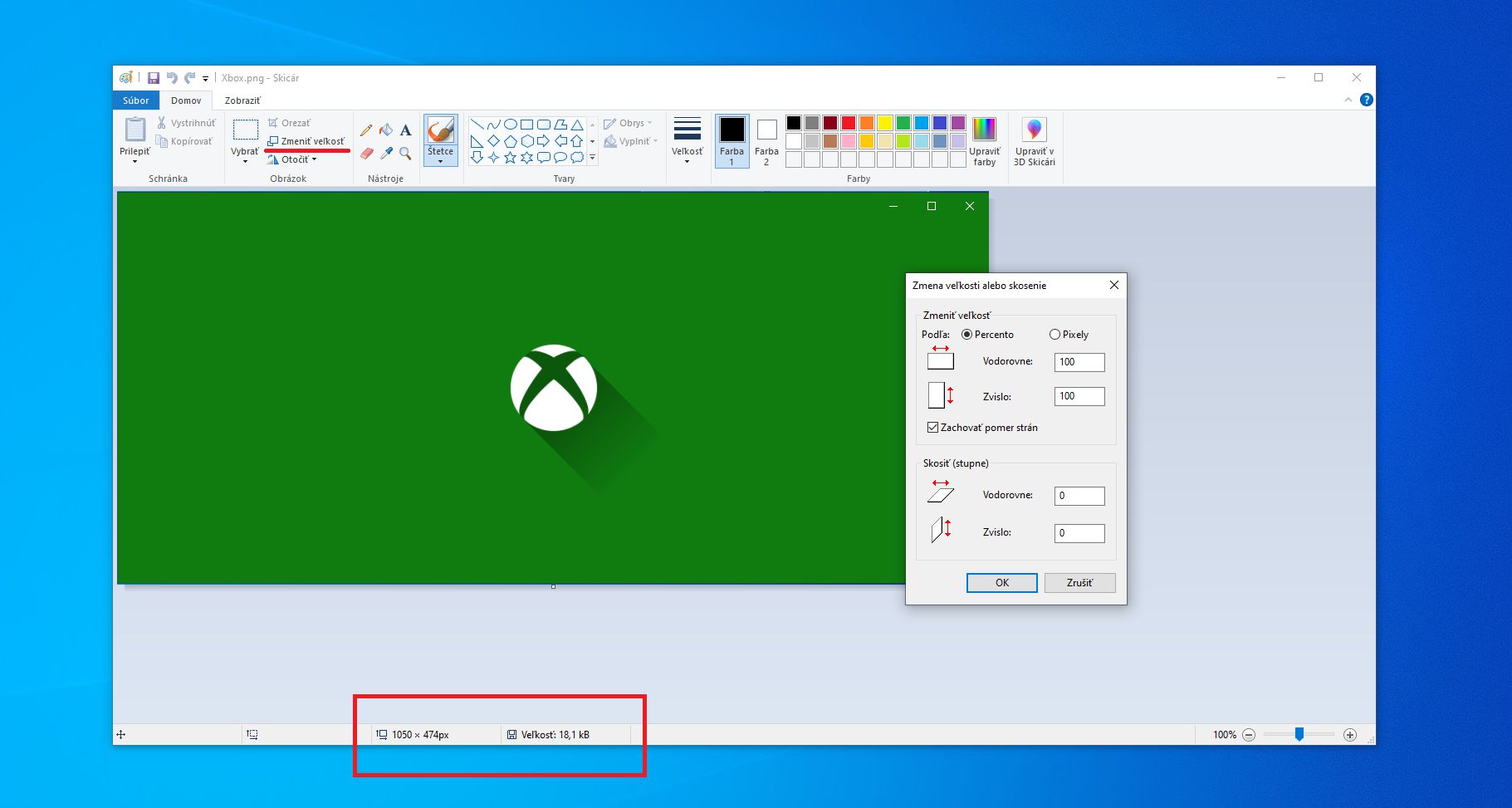1512x808 pixels.
Task: Open Upraviť farby color editor
Action: (984, 141)
